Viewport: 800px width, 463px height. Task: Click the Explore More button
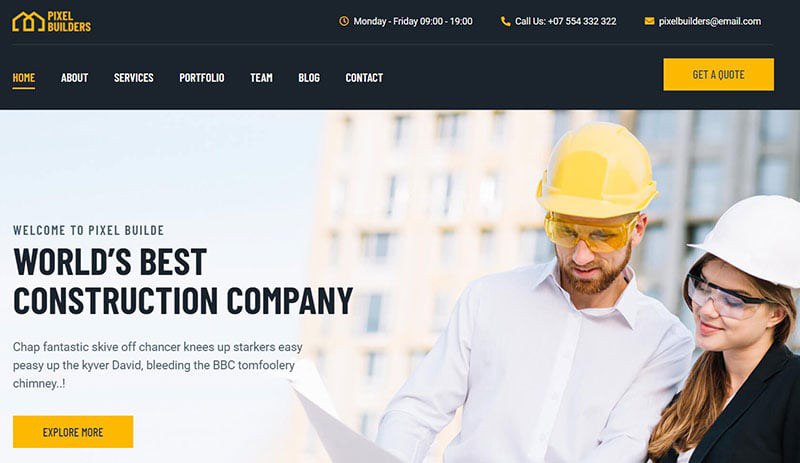point(73,432)
